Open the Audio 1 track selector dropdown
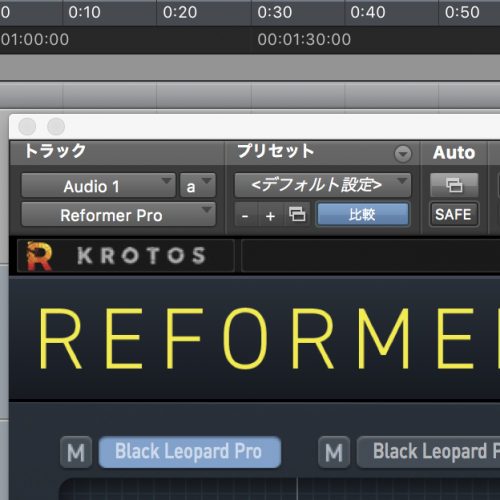The height and width of the screenshot is (500, 500). [x=98, y=185]
